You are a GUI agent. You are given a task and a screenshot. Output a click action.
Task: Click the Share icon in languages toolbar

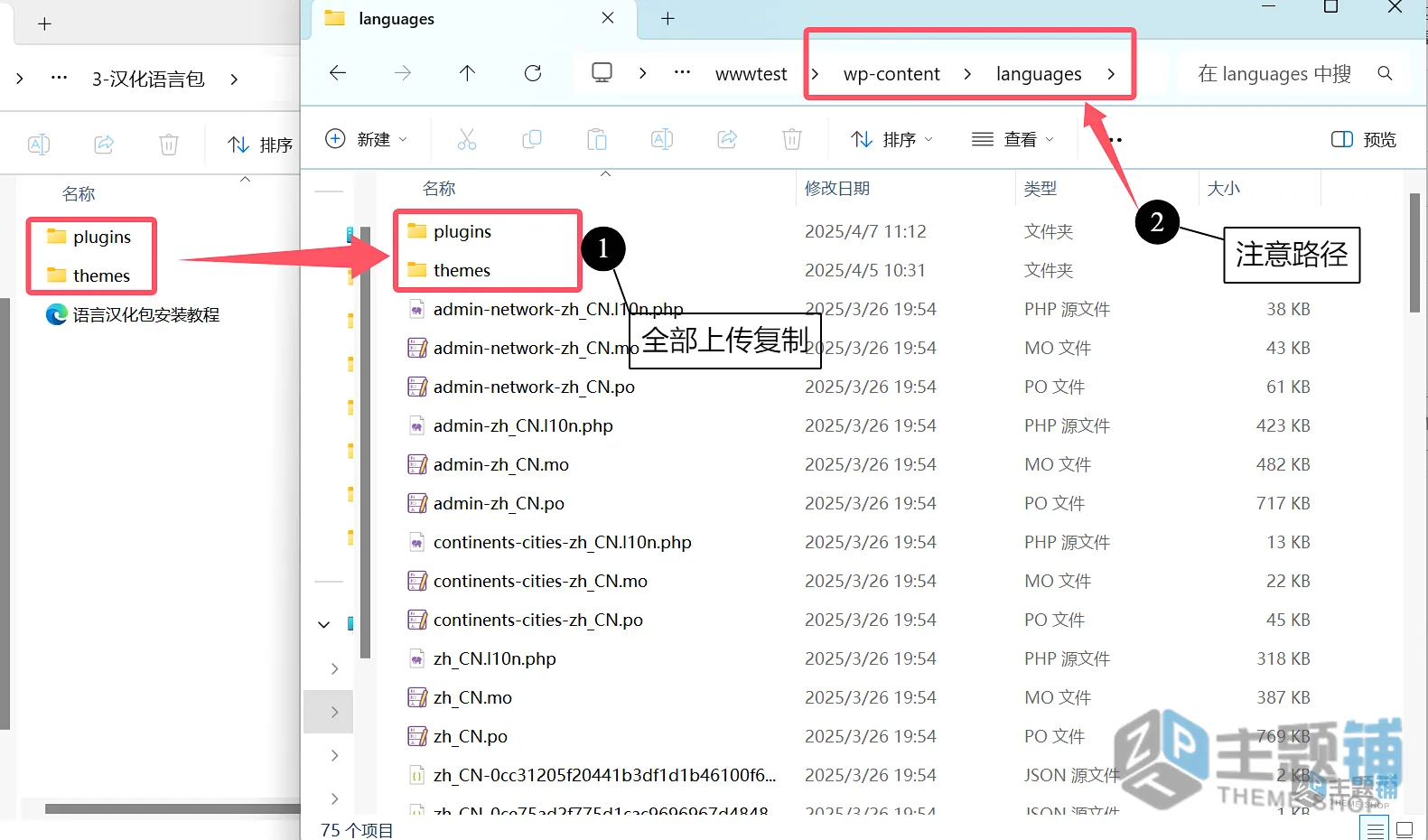(727, 139)
